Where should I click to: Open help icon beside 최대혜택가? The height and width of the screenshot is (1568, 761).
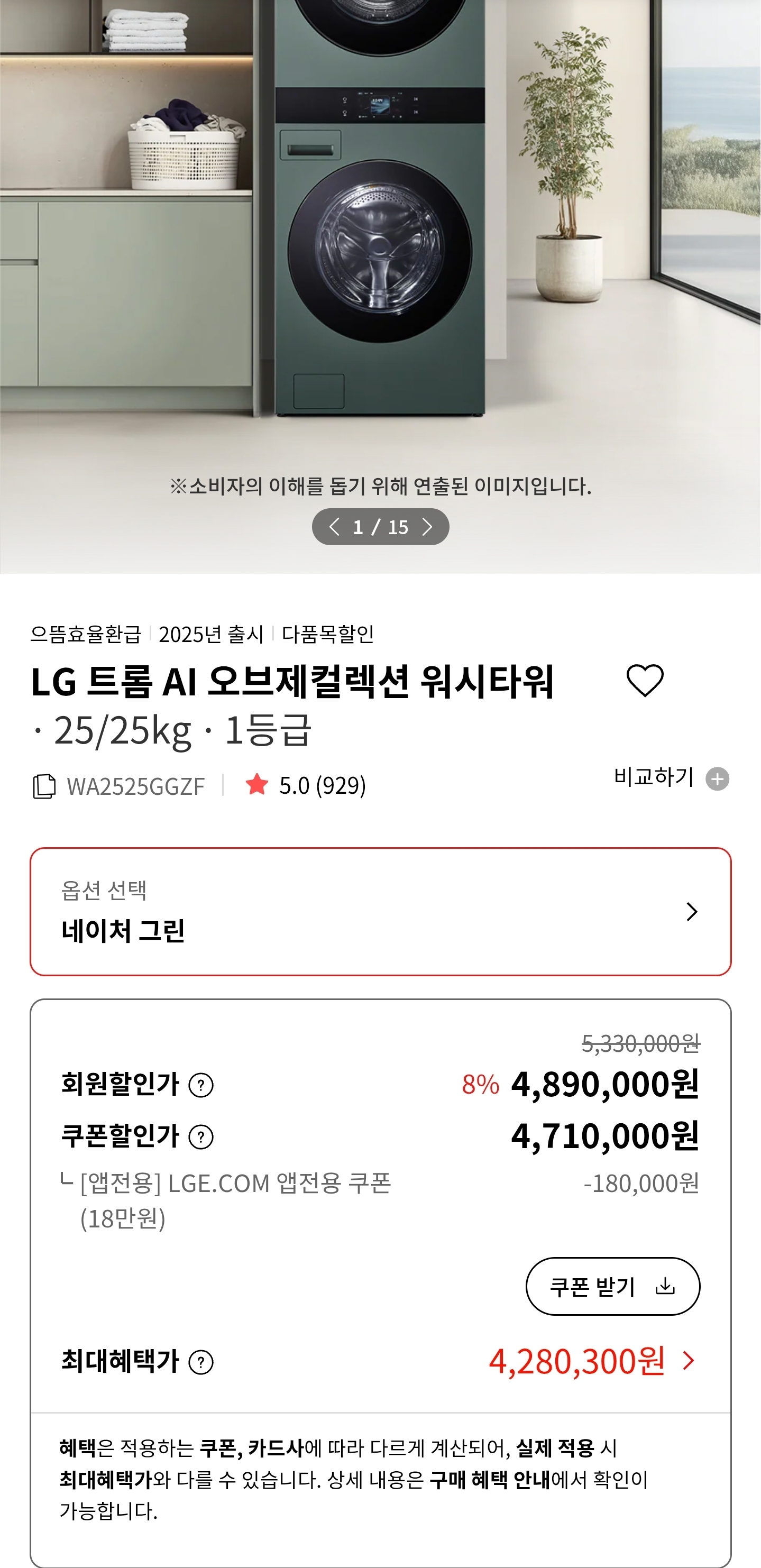point(201,1362)
